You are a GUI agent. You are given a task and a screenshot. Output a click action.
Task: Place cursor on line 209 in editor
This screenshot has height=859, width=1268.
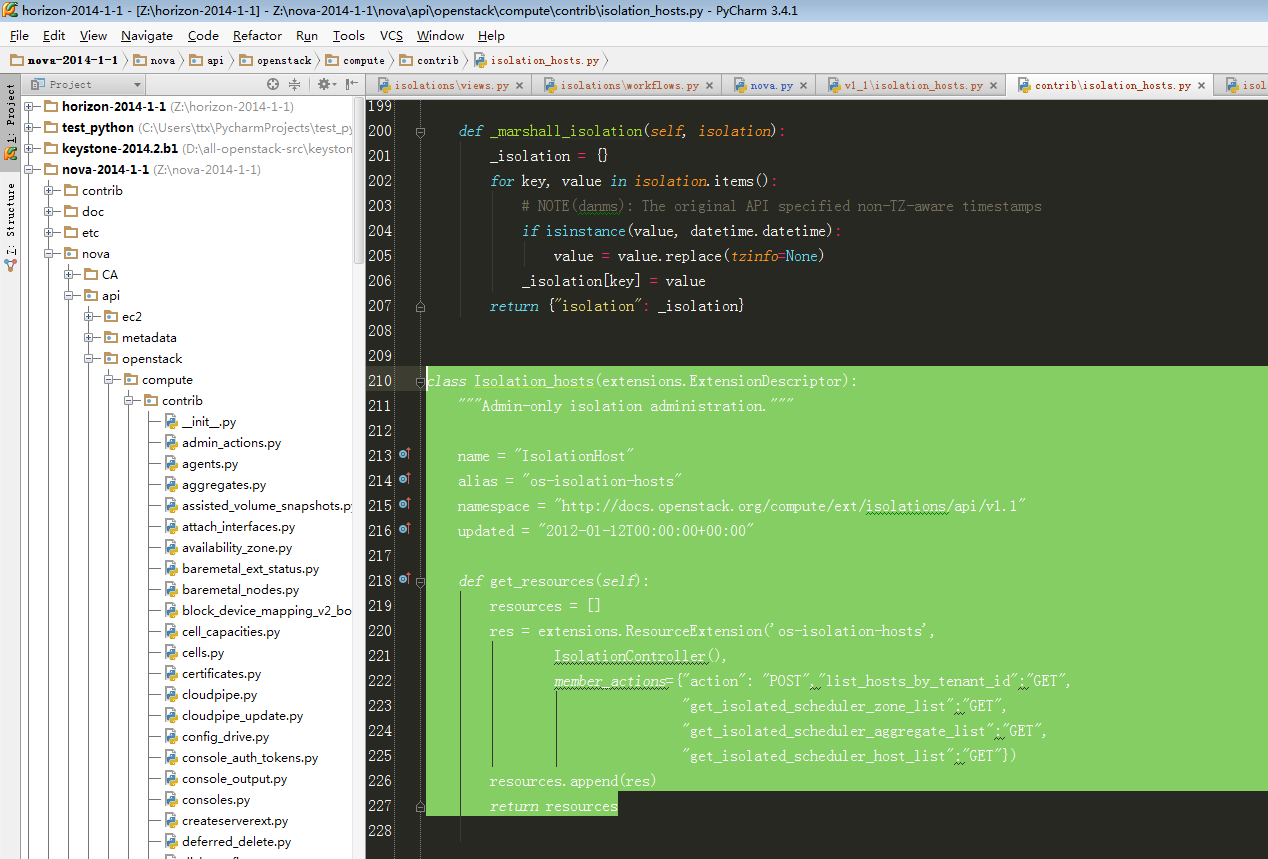(847, 356)
